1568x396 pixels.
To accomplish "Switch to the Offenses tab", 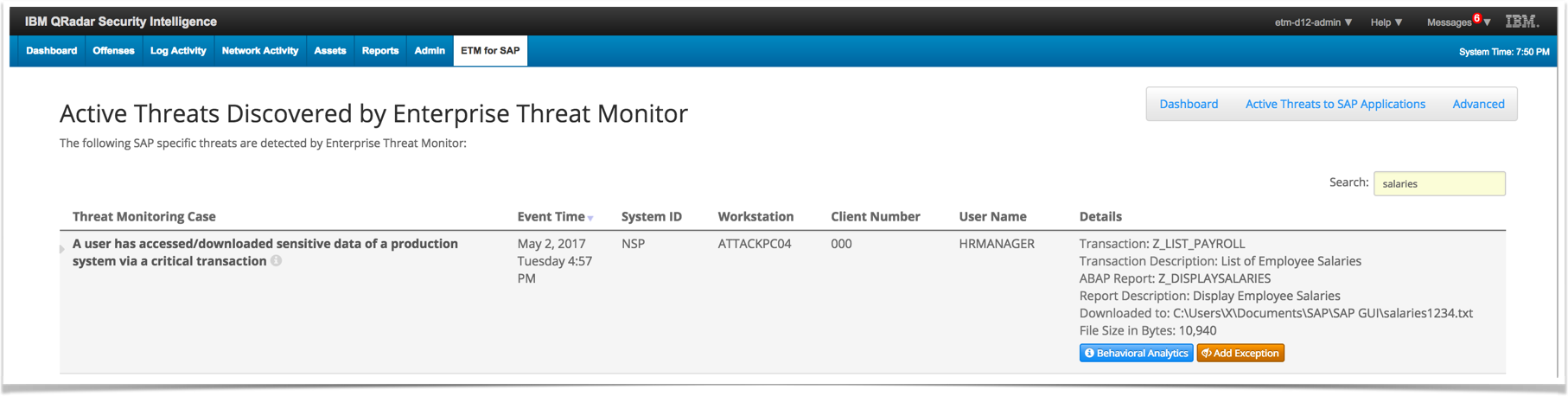I will [113, 51].
